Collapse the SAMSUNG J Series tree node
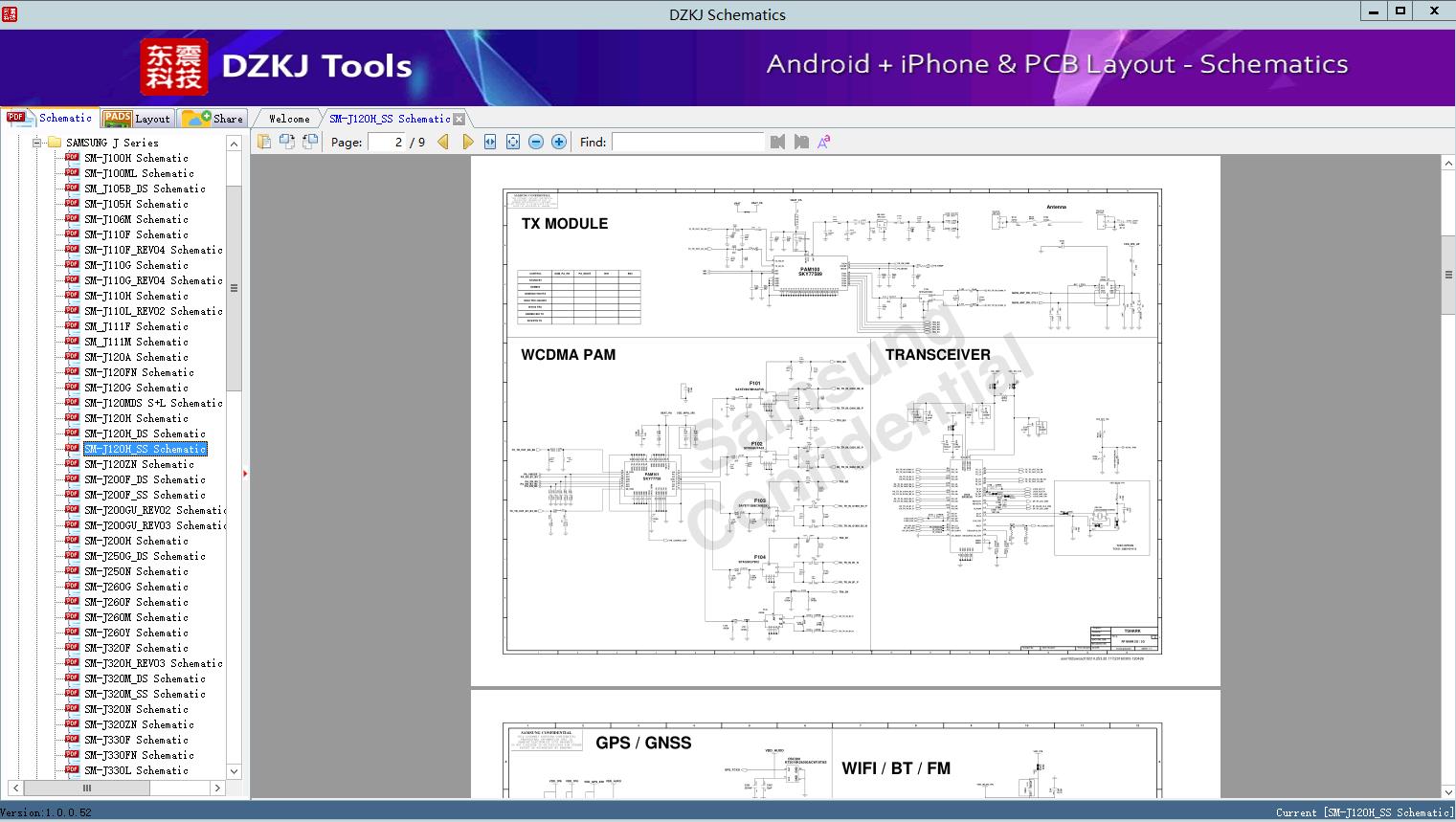This screenshot has height=822, width=1456. (37, 143)
